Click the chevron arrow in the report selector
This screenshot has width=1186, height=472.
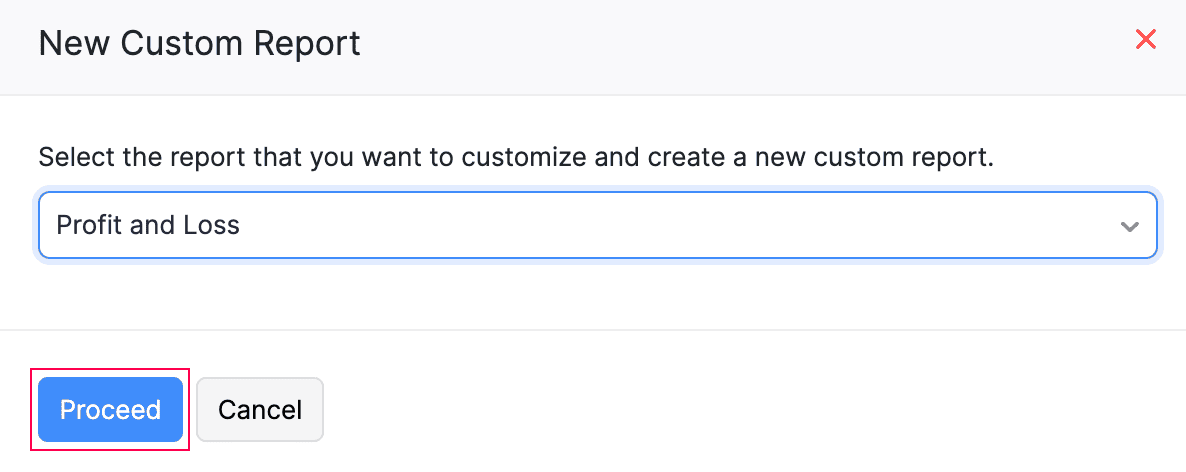click(1129, 226)
